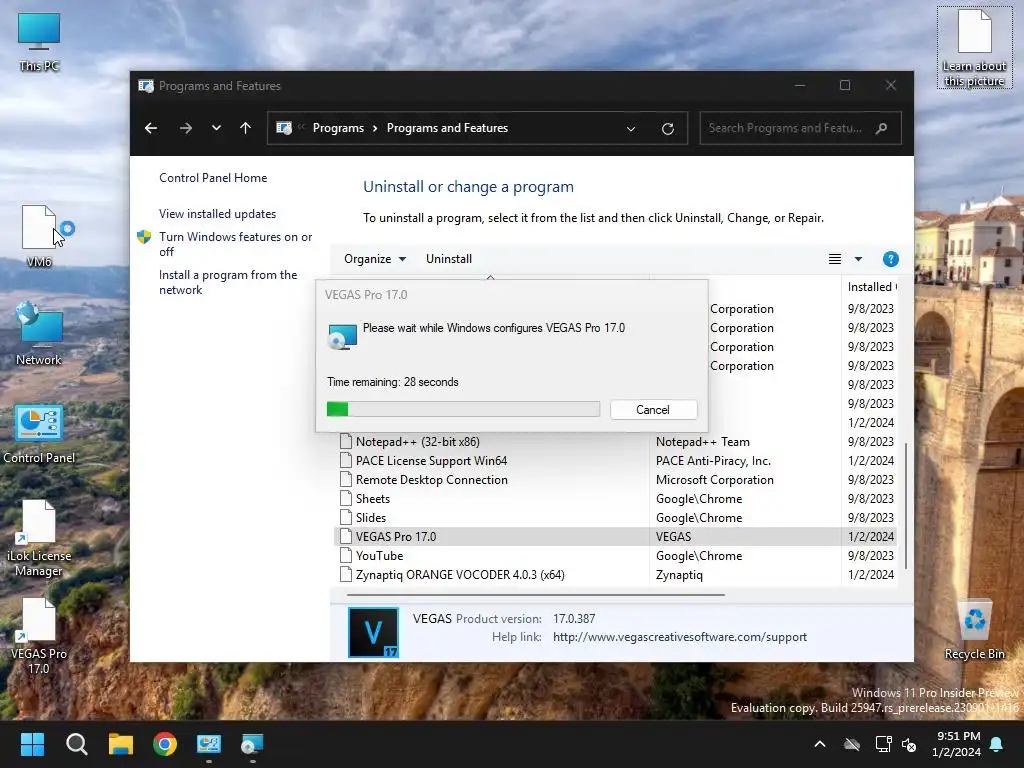
Task: Click Uninstall in the toolbar
Action: (449, 259)
